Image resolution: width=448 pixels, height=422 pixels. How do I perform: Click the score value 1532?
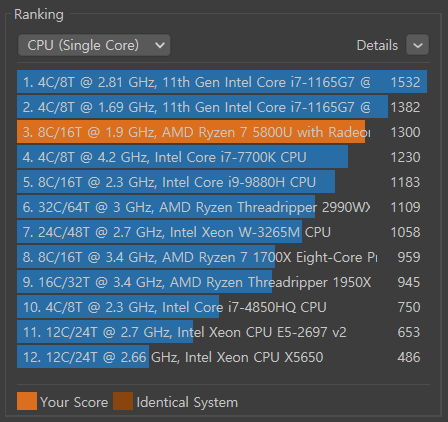point(405,82)
